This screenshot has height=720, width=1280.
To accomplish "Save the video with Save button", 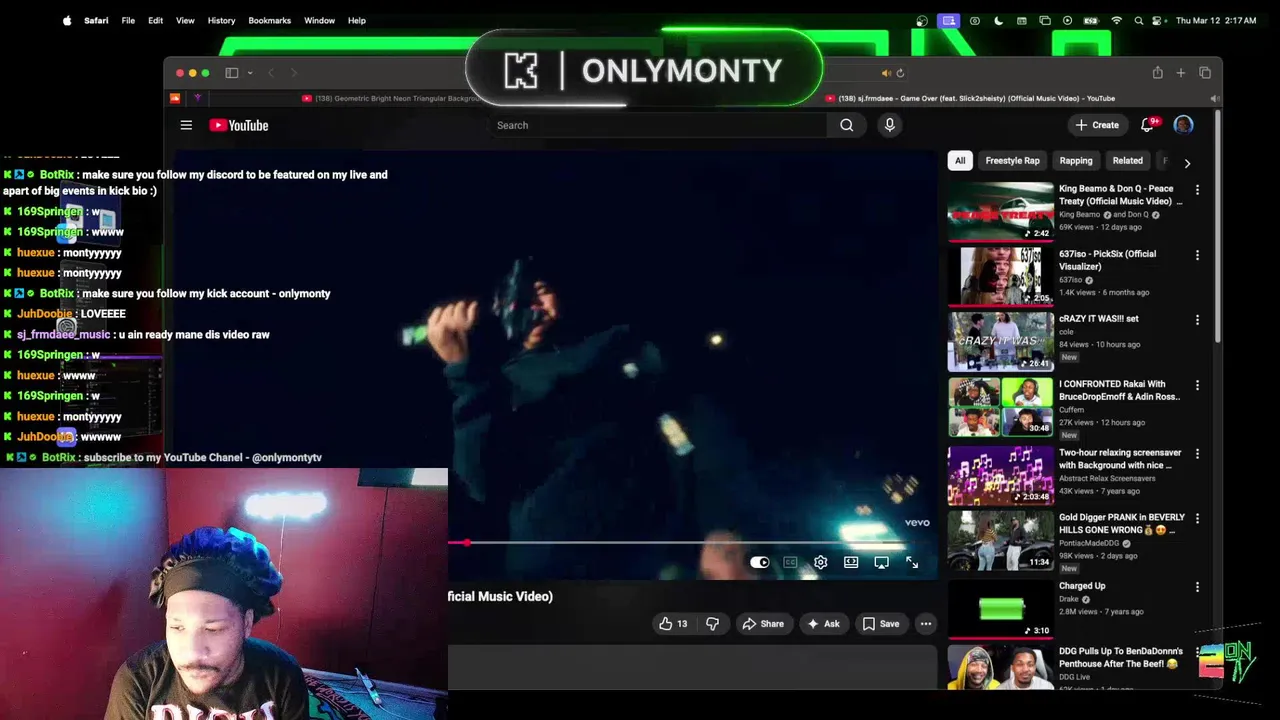I will [x=881, y=624].
